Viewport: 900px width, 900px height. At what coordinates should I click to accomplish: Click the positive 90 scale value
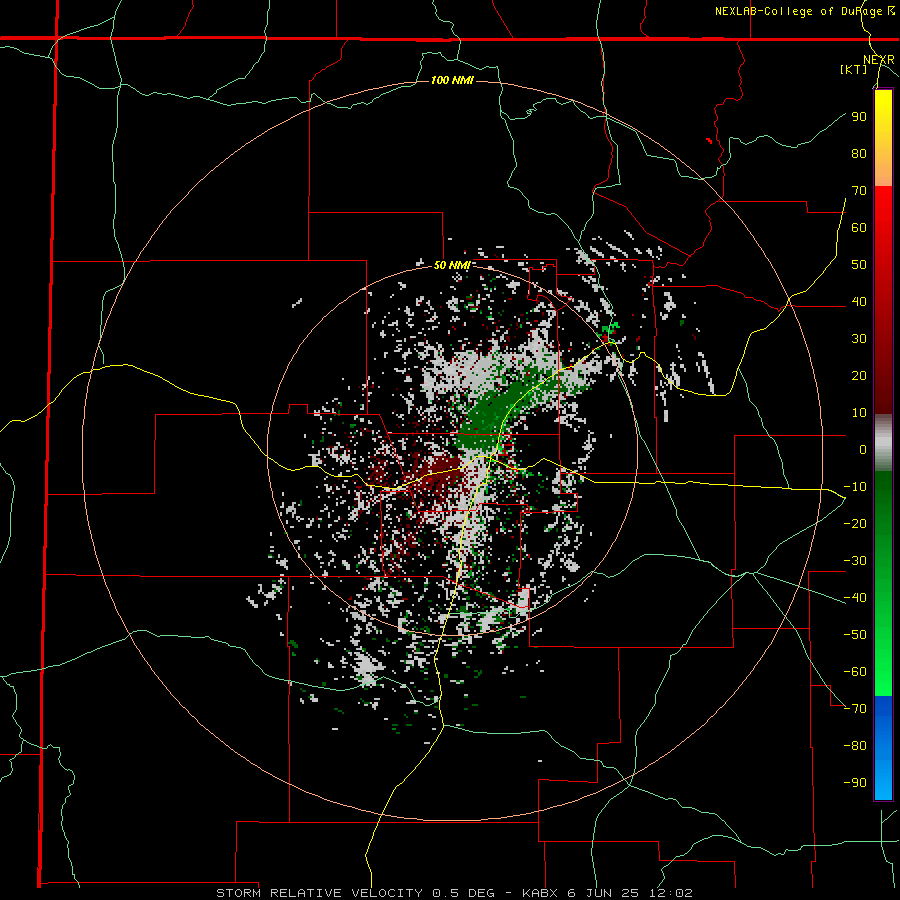(x=859, y=117)
